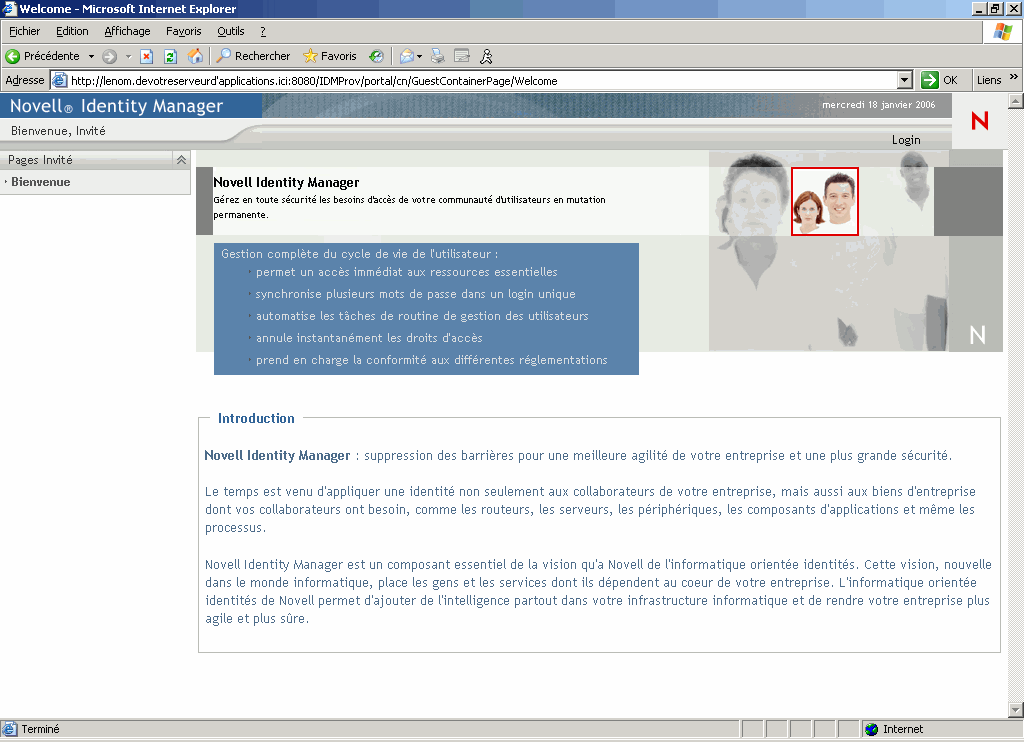Click the Edit page toolbar icon
This screenshot has height=742, width=1024.
462,56
